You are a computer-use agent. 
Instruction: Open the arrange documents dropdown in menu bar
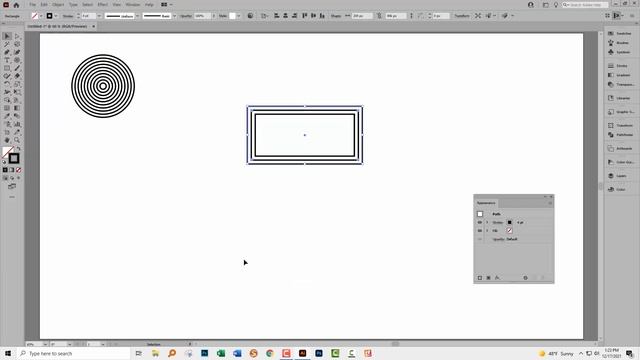166,5
